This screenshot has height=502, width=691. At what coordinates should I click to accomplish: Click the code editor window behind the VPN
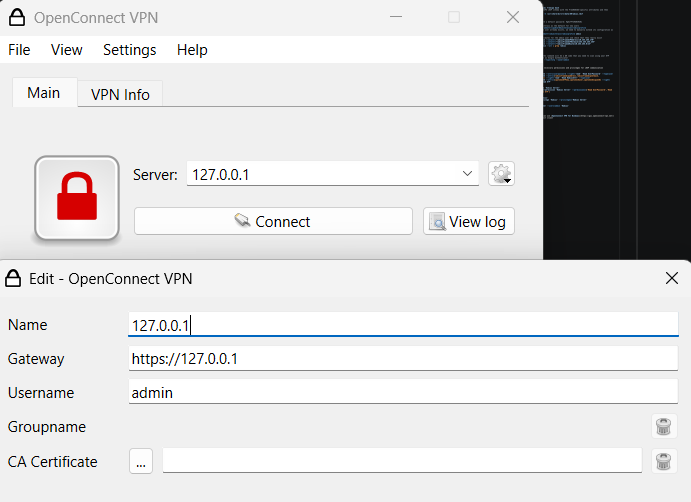(x=617, y=132)
